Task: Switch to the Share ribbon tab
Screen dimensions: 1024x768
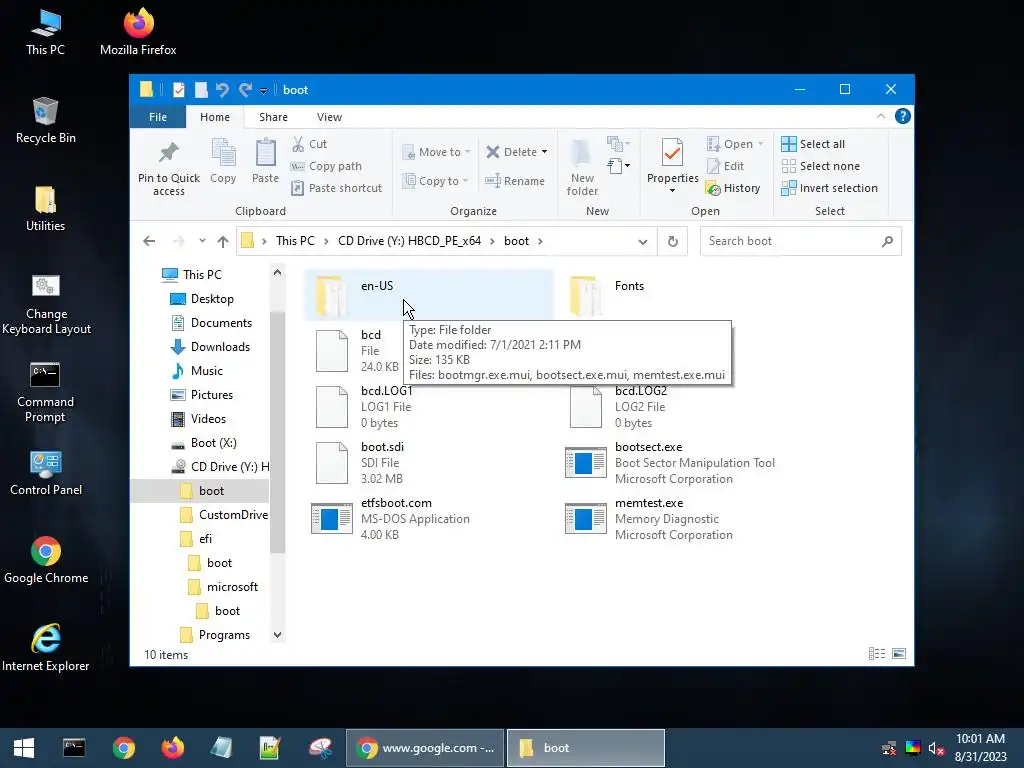Action: pos(273,117)
